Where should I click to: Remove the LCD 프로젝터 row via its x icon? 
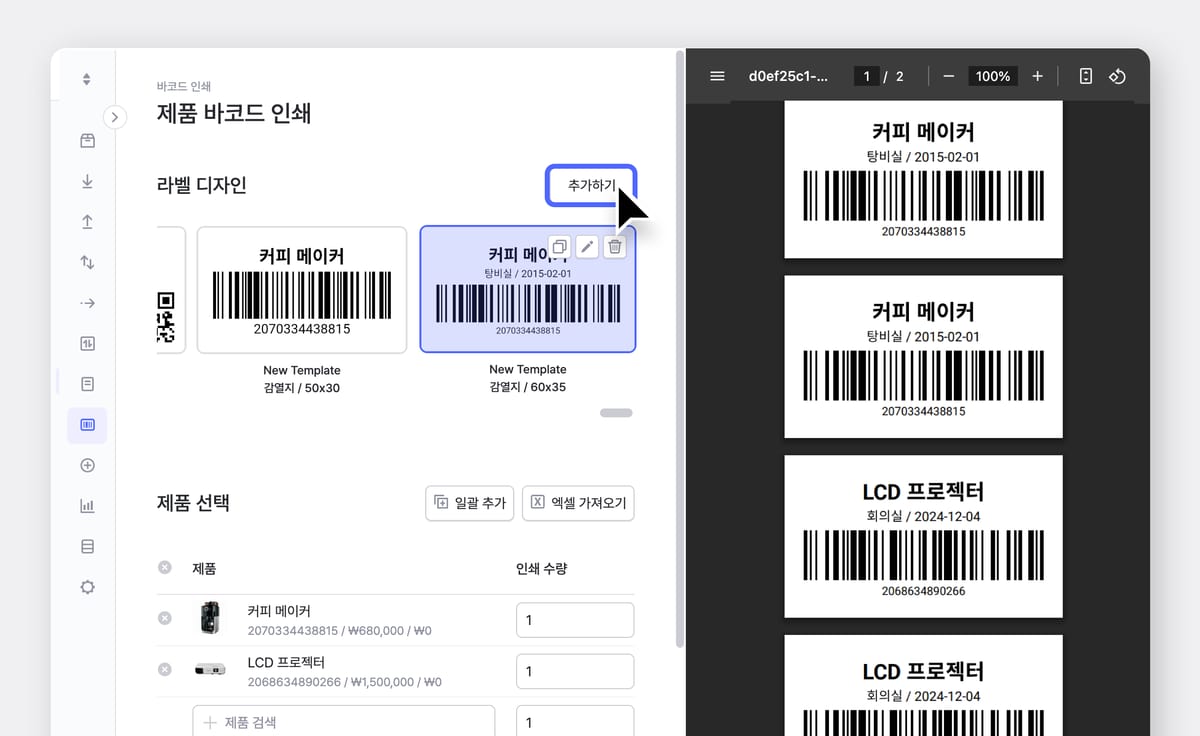165,670
